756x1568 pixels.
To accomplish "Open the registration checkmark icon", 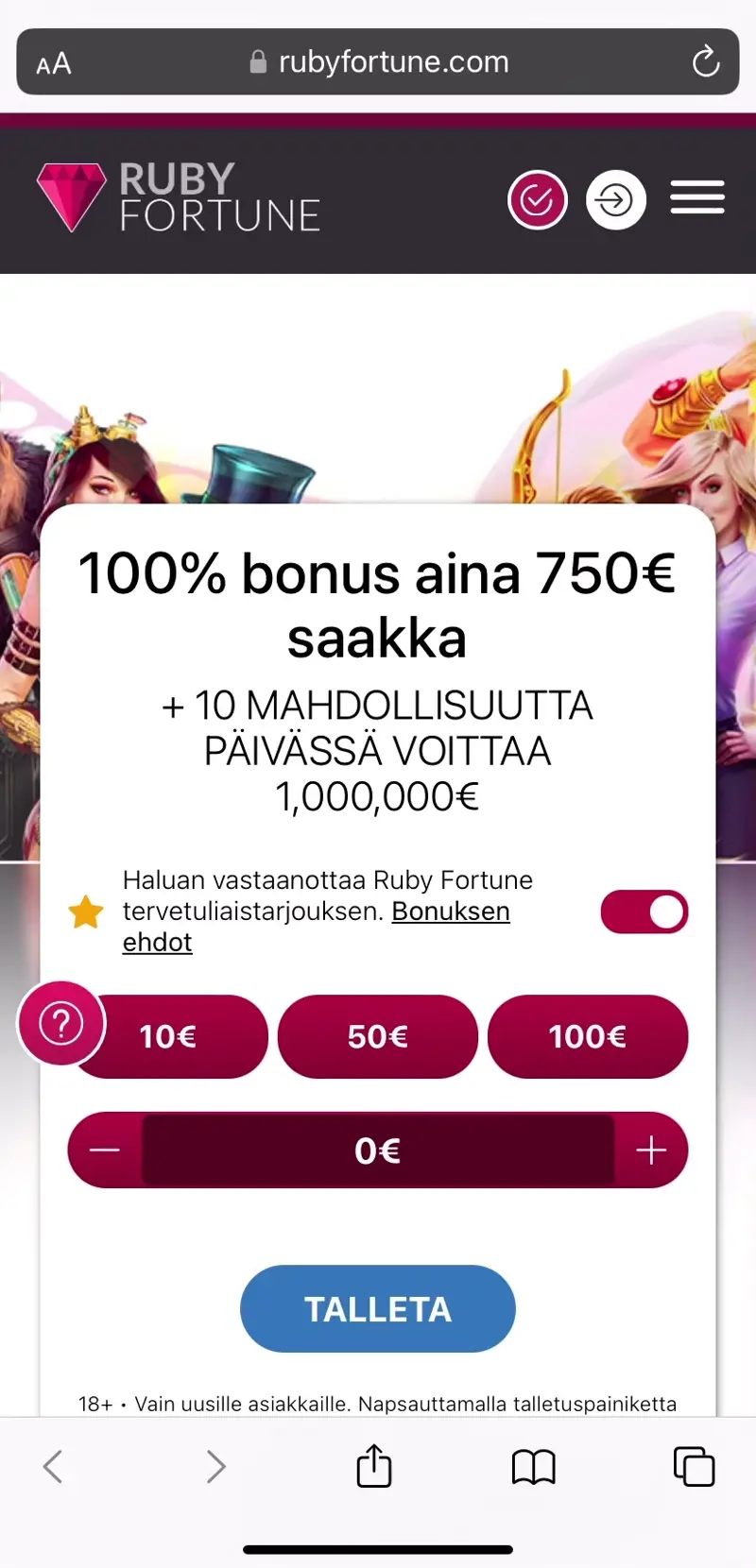I will tap(538, 200).
